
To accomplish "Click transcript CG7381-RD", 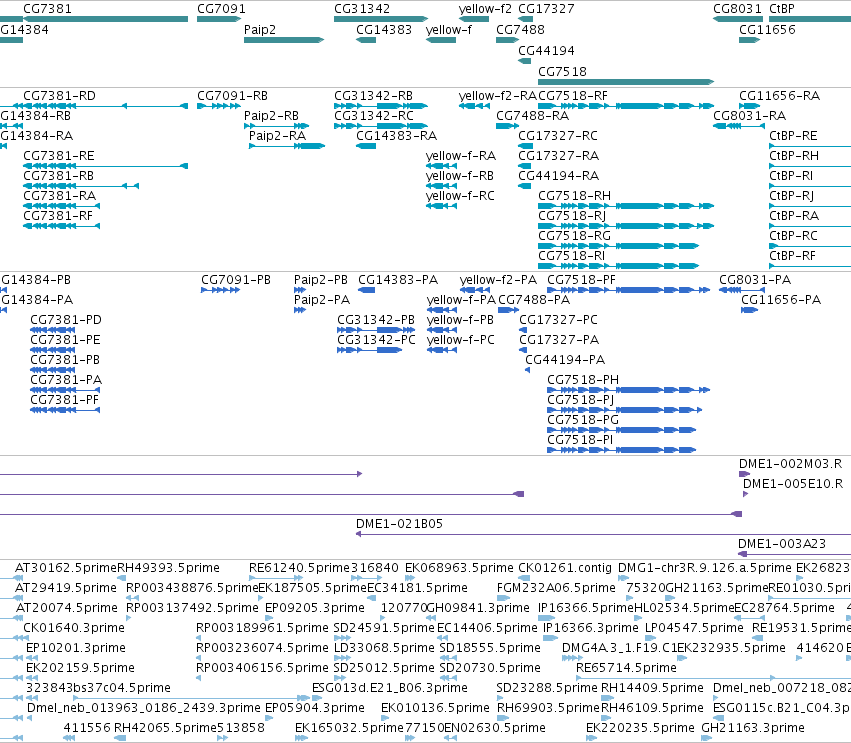I will pos(105,106).
